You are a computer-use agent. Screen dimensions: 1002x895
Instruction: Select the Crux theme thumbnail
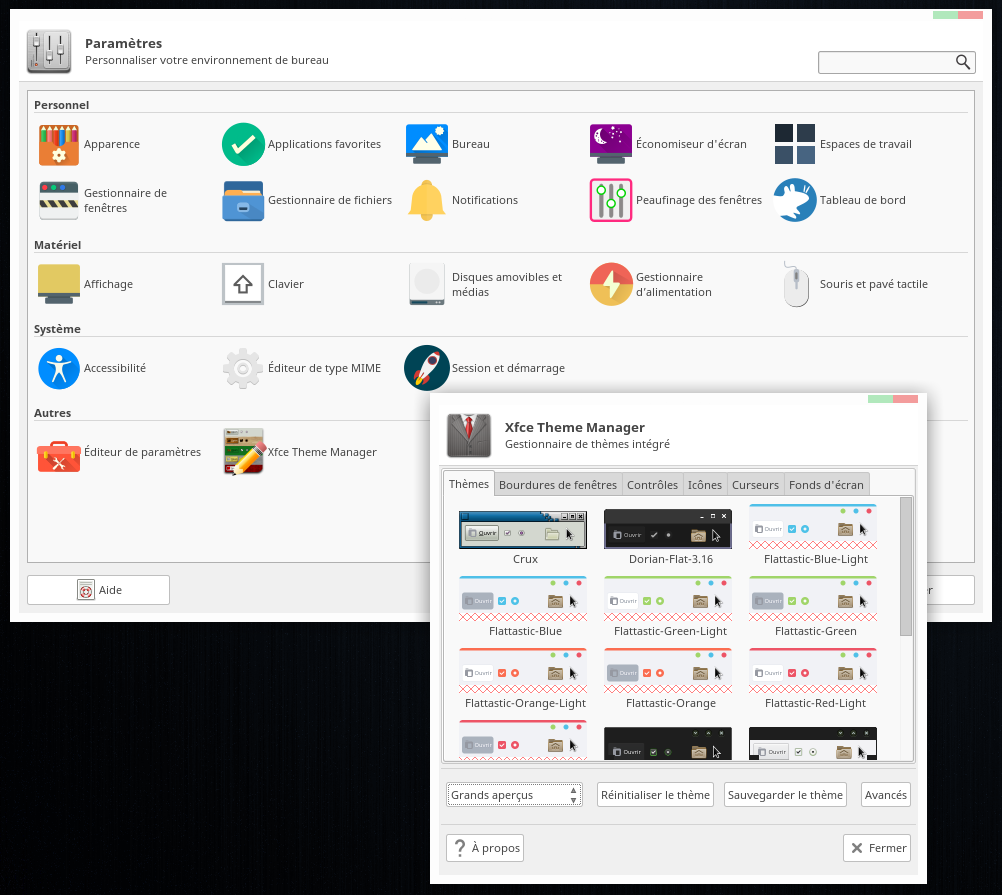coord(523,530)
